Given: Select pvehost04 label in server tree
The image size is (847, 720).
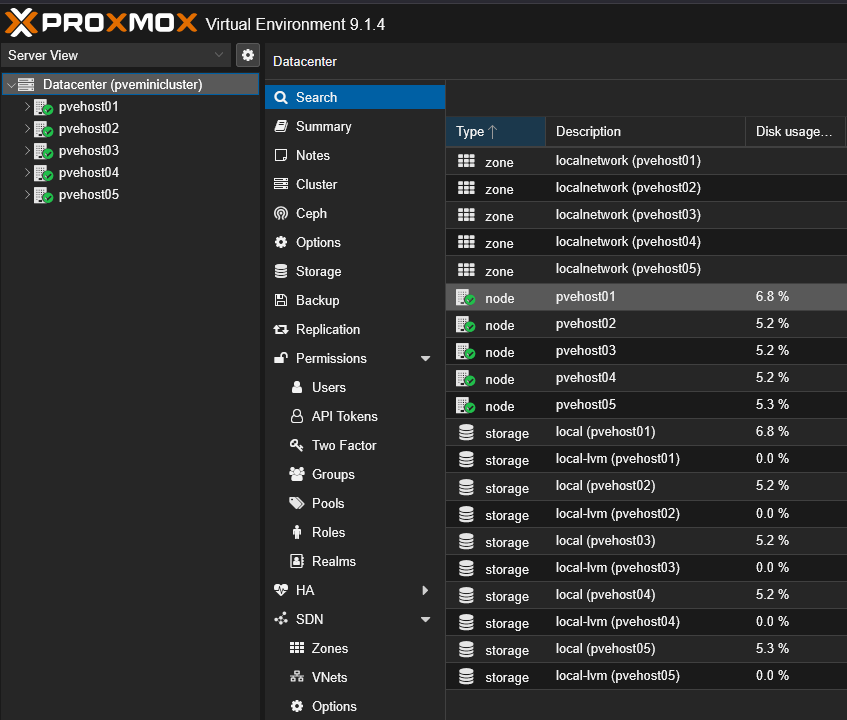Looking at the screenshot, I should tap(89, 173).
